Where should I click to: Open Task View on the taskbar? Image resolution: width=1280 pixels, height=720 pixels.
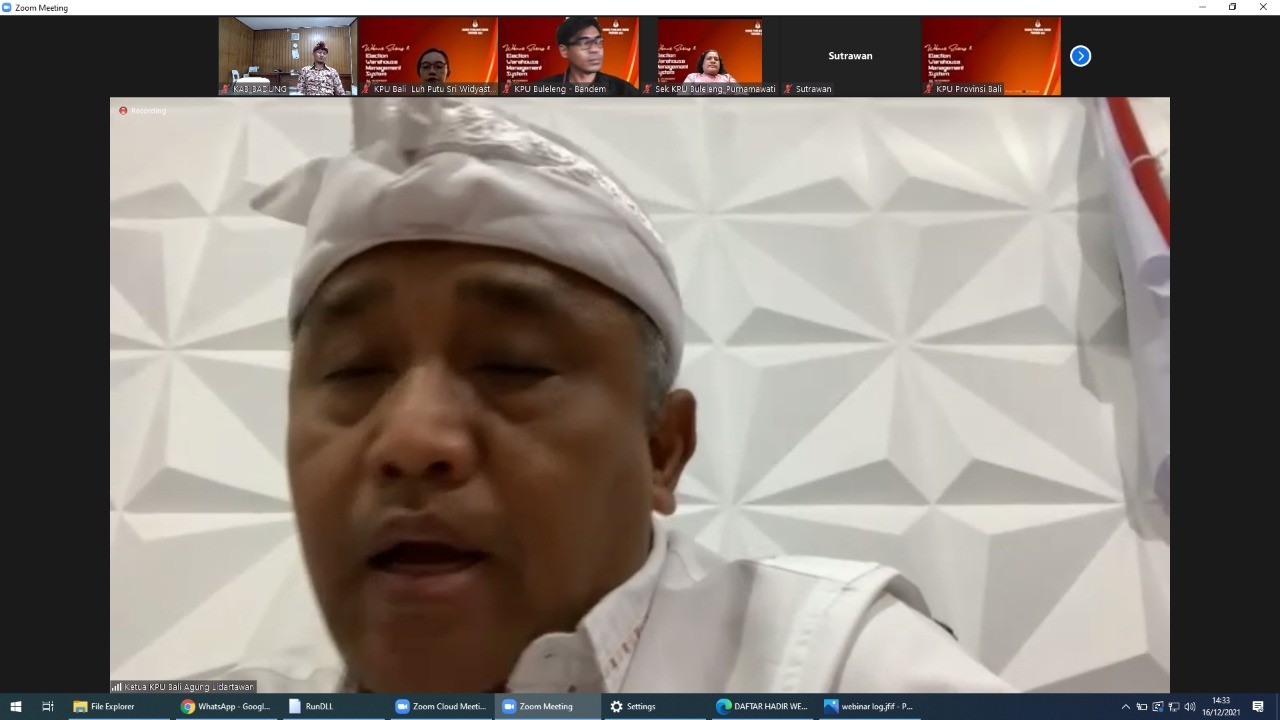(47, 706)
